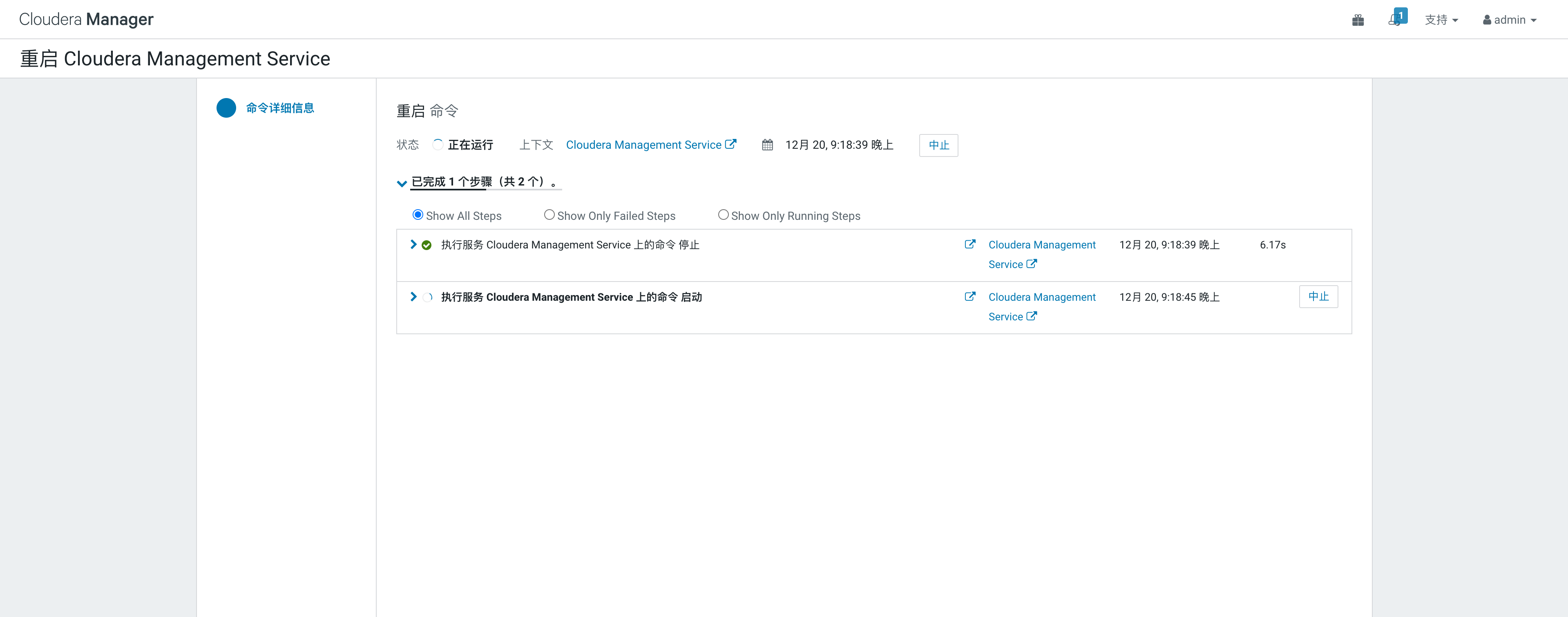
Task: Select Show All Steps radio button
Action: click(x=418, y=215)
